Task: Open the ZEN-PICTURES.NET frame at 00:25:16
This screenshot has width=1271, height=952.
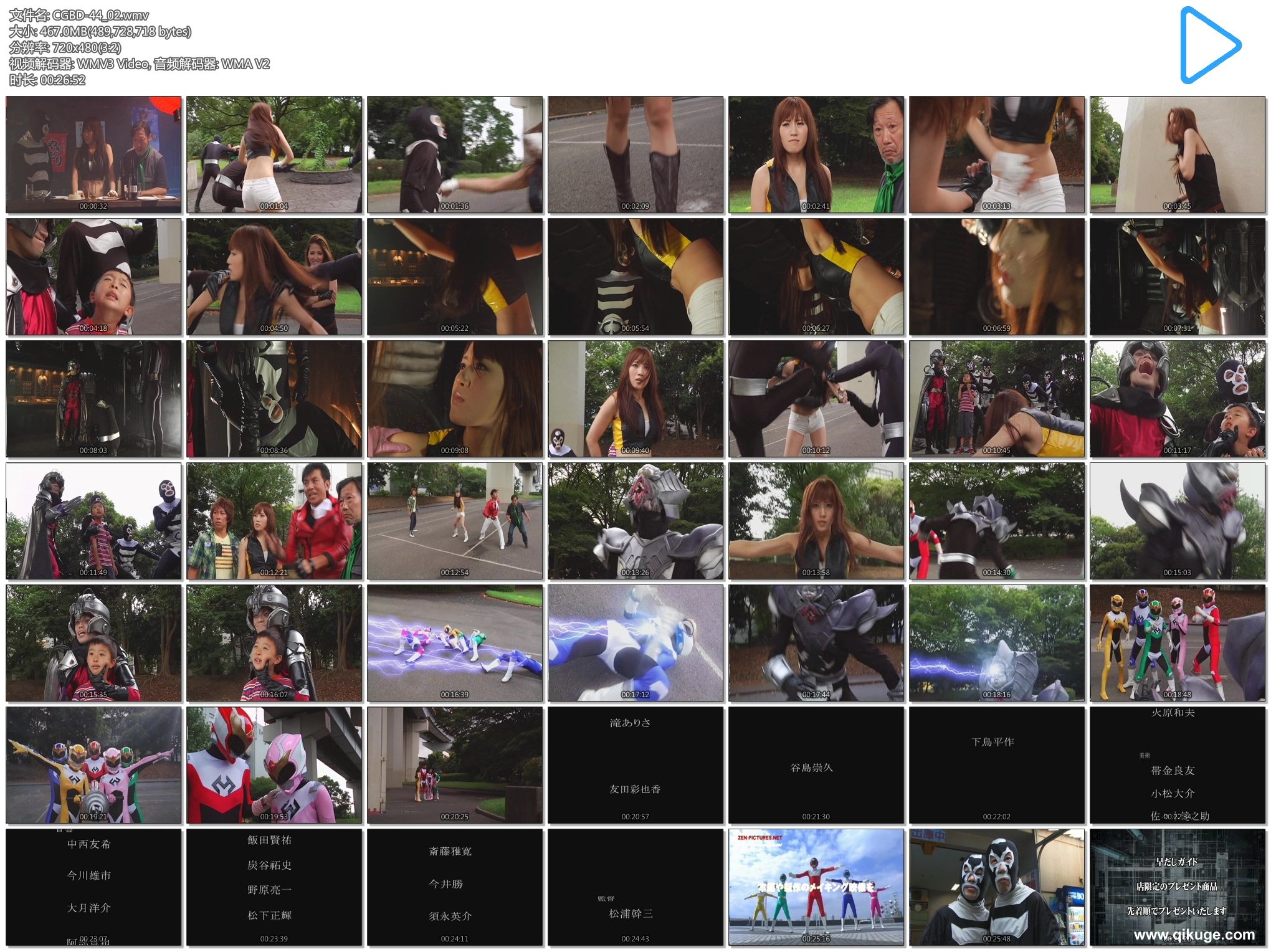Action: 816,887
